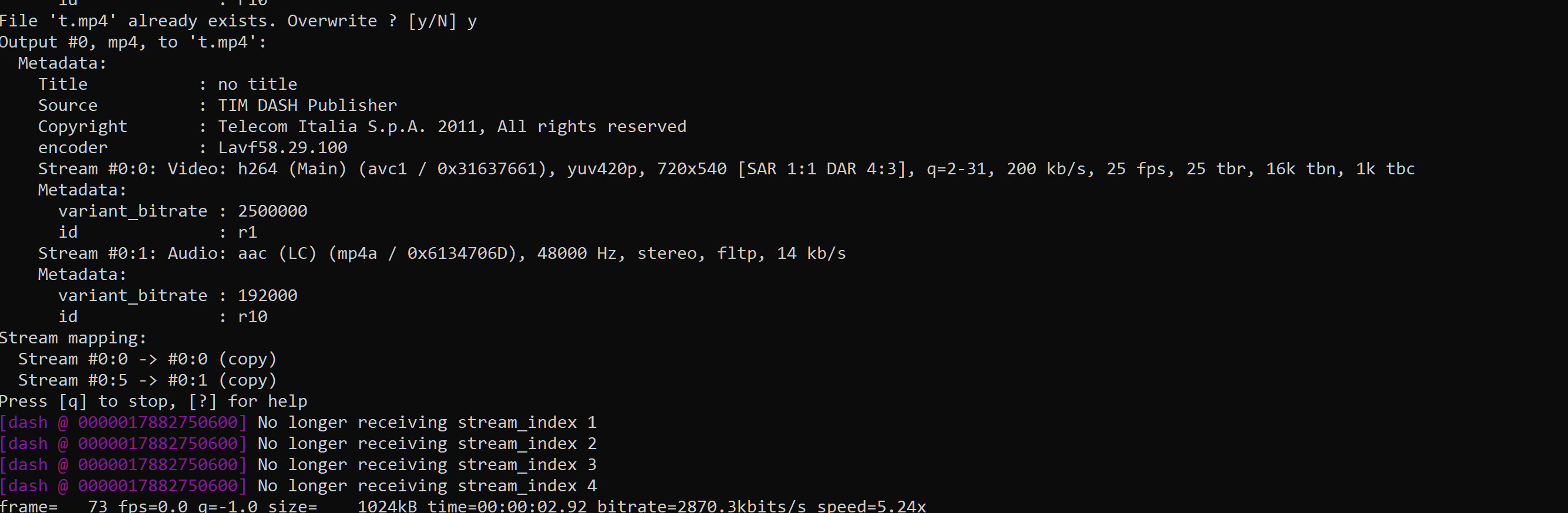1568x513 pixels.
Task: Click the "Output #0, mp4, to 't.mp4'" line
Action: click(x=133, y=43)
